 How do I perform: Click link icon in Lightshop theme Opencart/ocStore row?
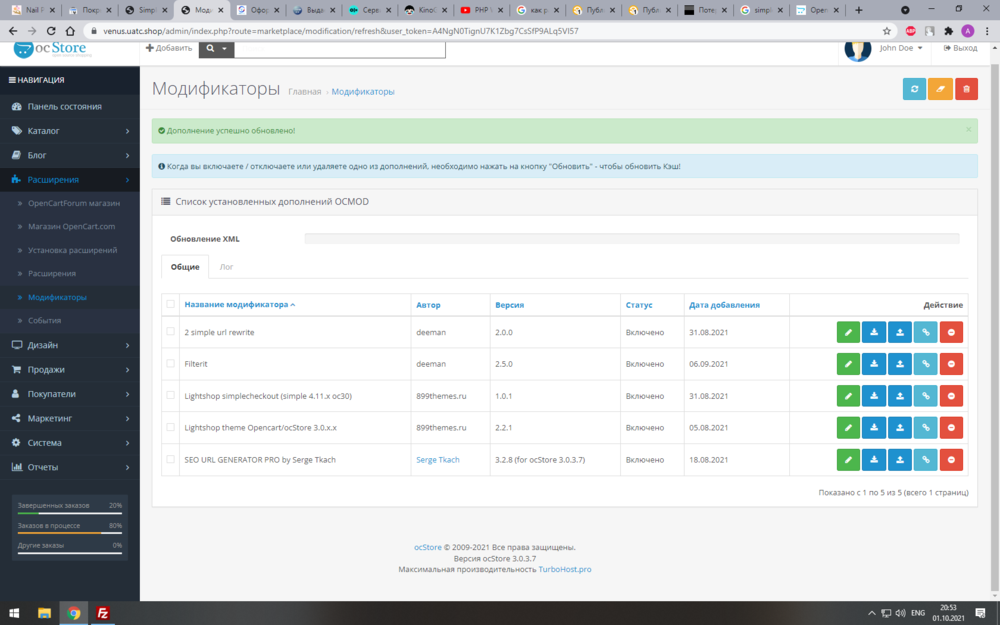click(925, 428)
